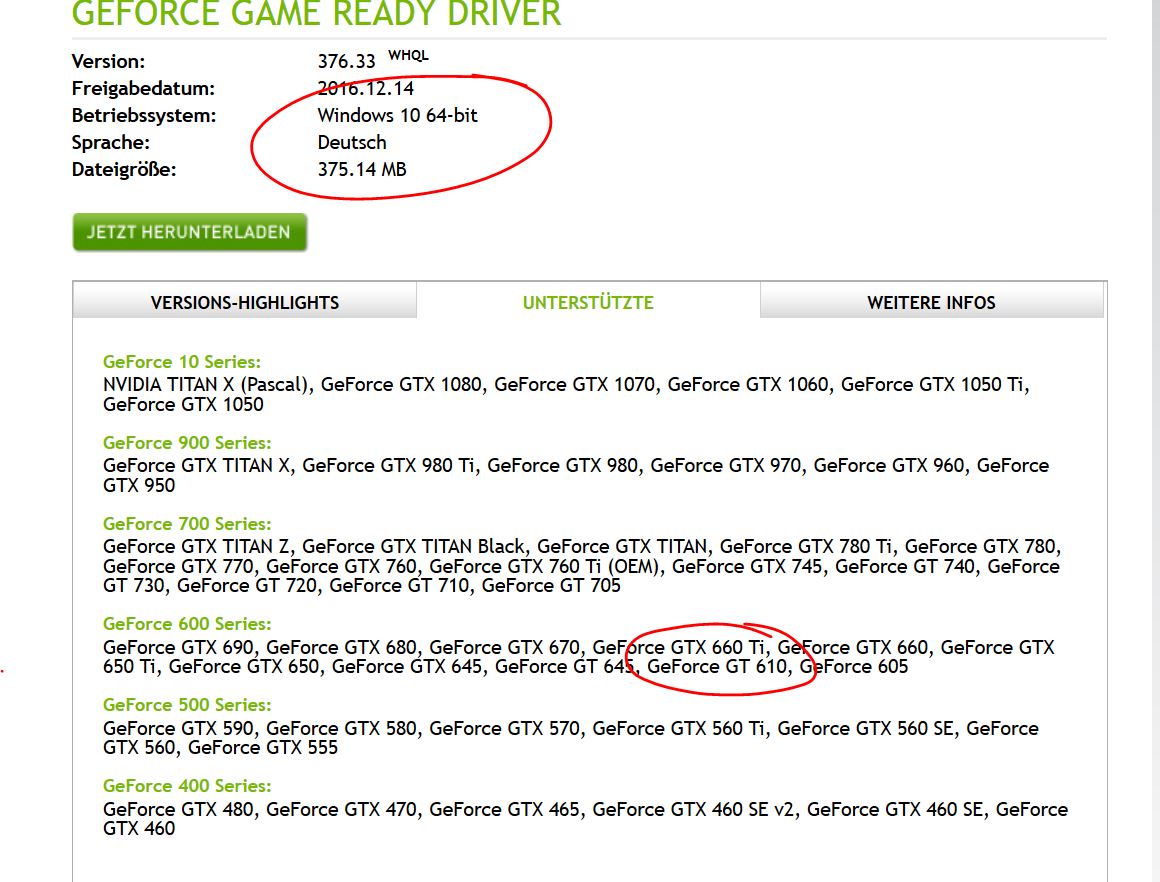Screen dimensions: 1160x882
Task: Click the GeForce GTX 660 Ti entry
Action: 678,647
